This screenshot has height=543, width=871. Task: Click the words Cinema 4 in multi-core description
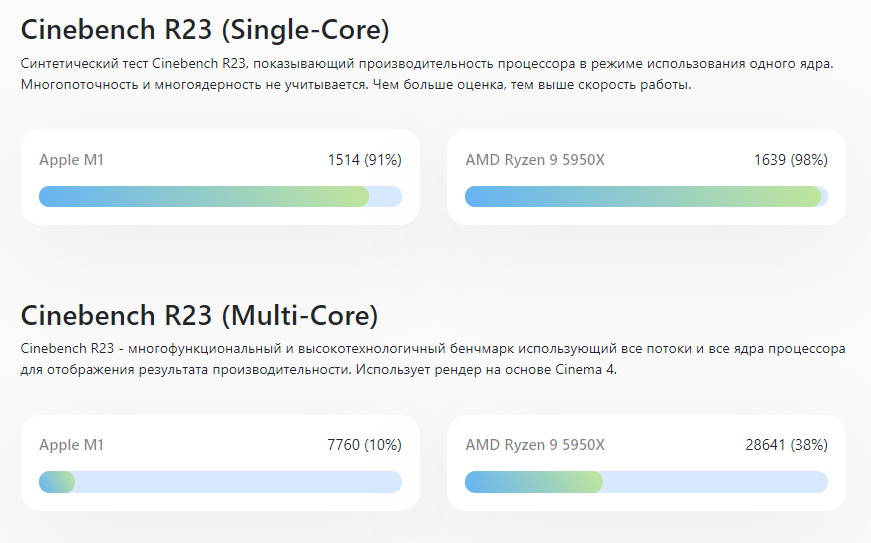pos(590,370)
